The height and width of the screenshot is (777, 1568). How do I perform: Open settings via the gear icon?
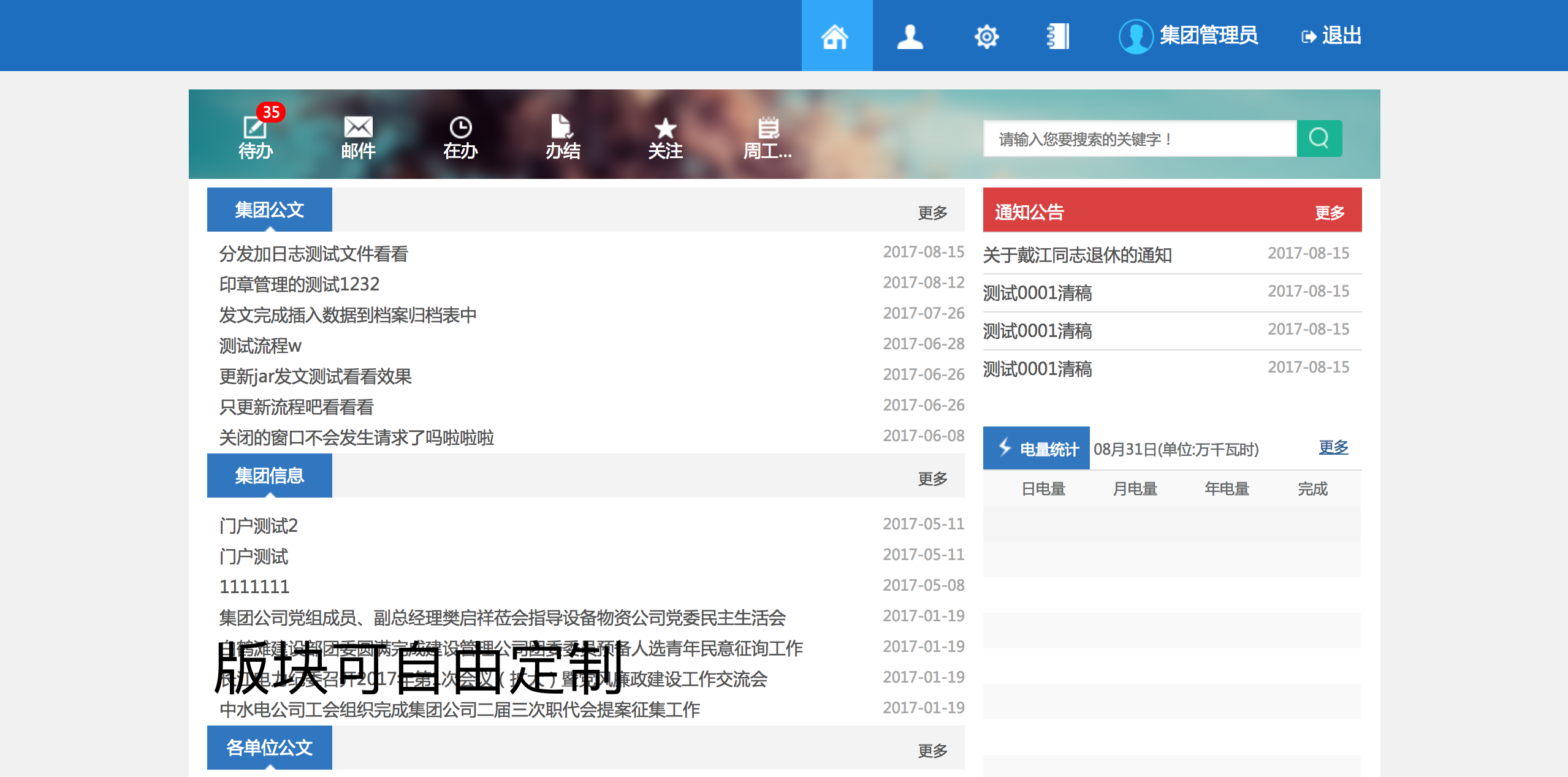click(x=986, y=36)
